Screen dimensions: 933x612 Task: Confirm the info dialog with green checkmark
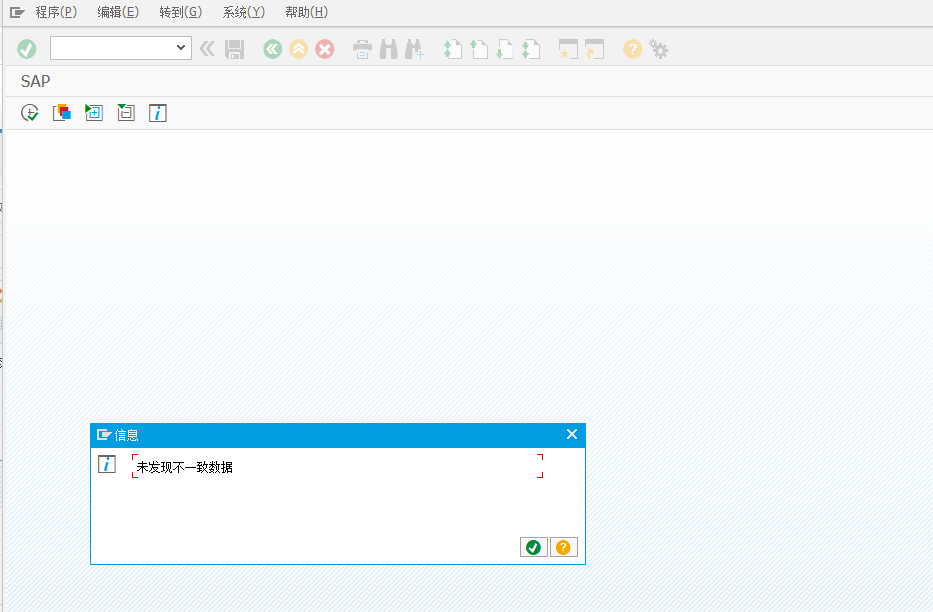tap(533, 547)
